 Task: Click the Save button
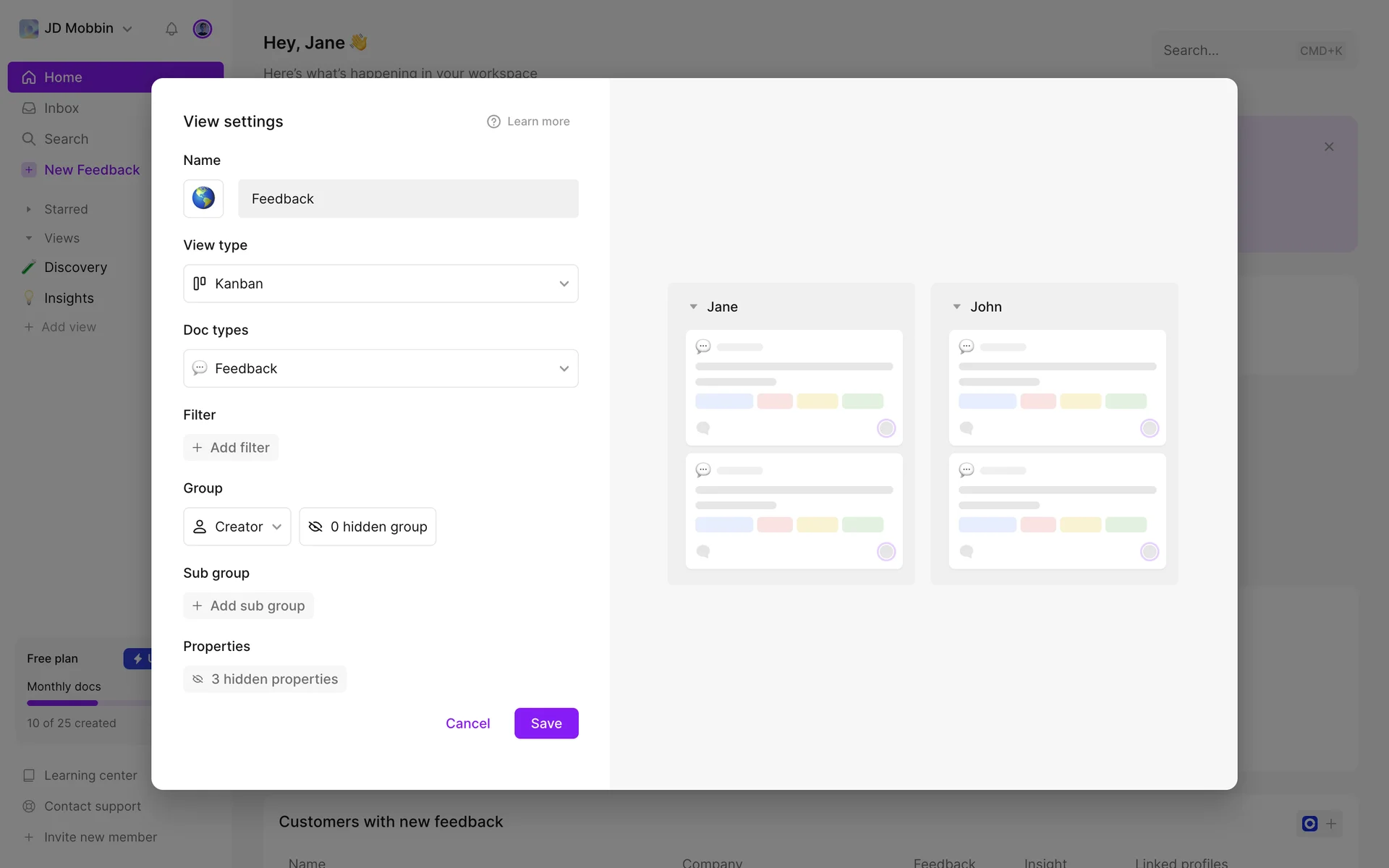pyautogui.click(x=546, y=723)
